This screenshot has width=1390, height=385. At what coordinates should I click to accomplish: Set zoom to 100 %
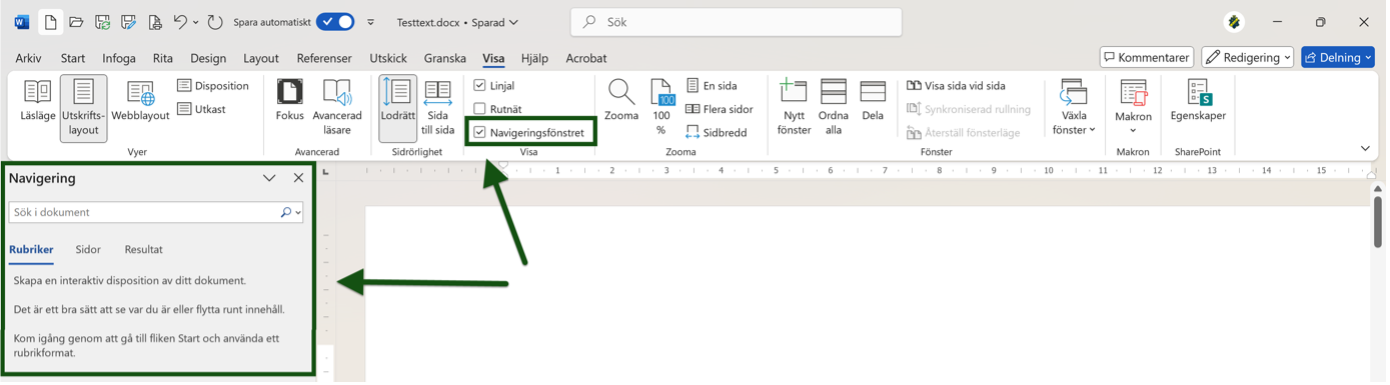(x=661, y=108)
